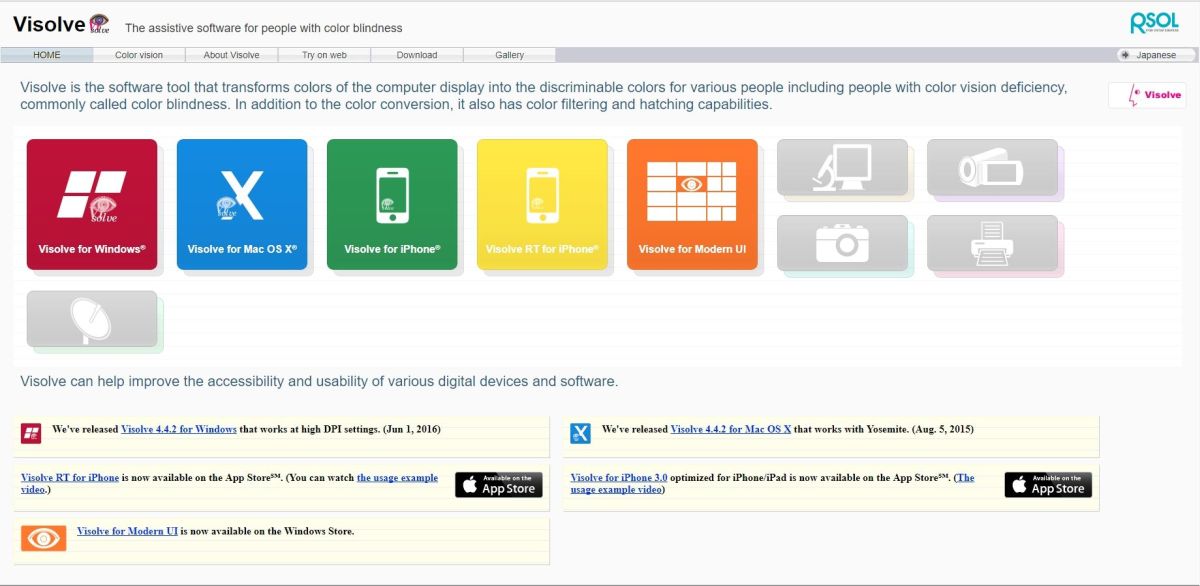The image size is (1200, 586).
Task: Click the gray satellite dish tile
Action: [92, 319]
